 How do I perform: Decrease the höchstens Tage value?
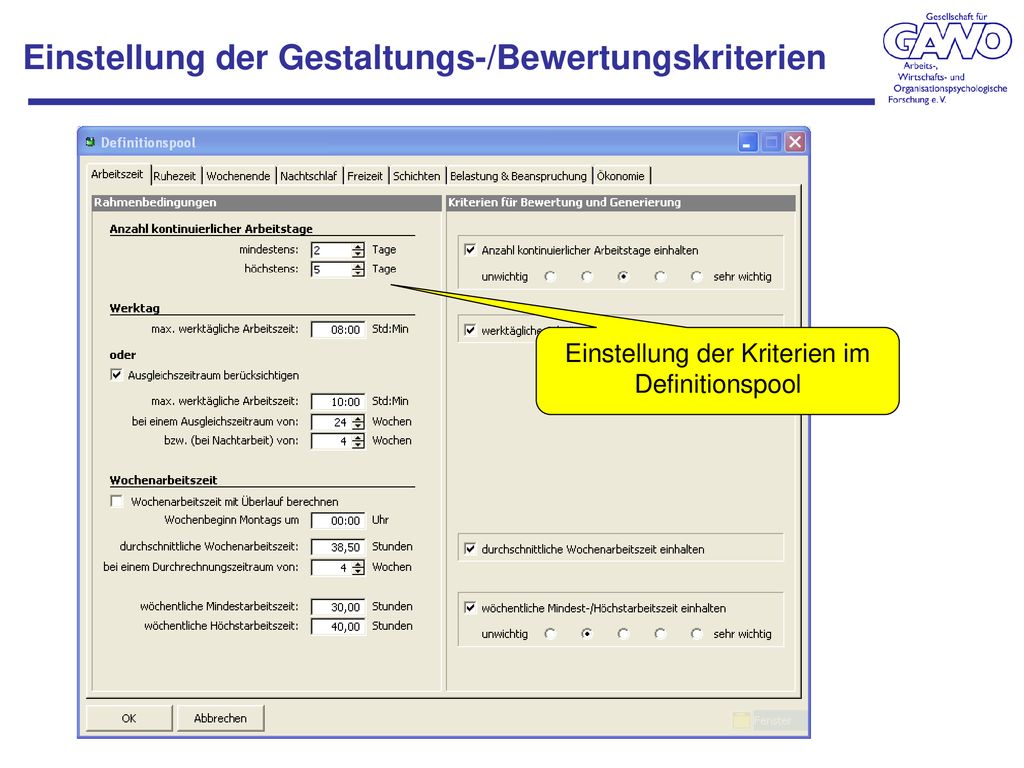coord(358,273)
